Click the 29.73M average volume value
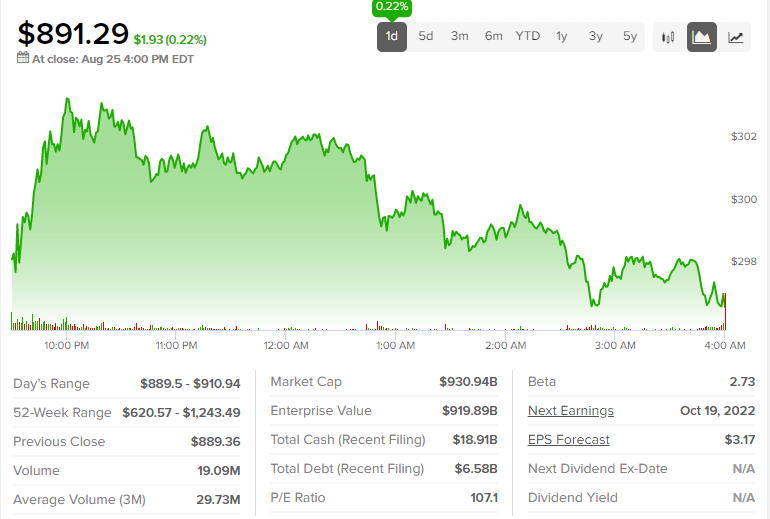The image size is (770, 519). (x=218, y=499)
